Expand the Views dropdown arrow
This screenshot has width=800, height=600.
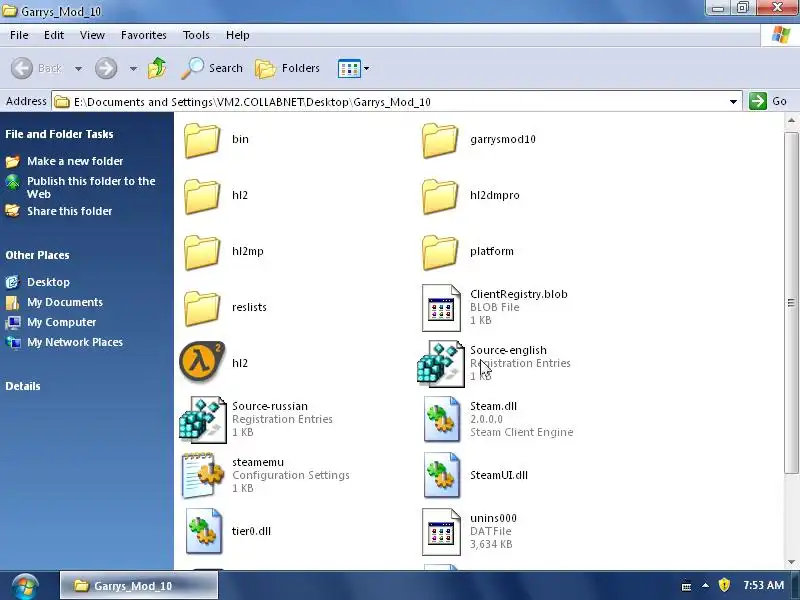[x=366, y=68]
